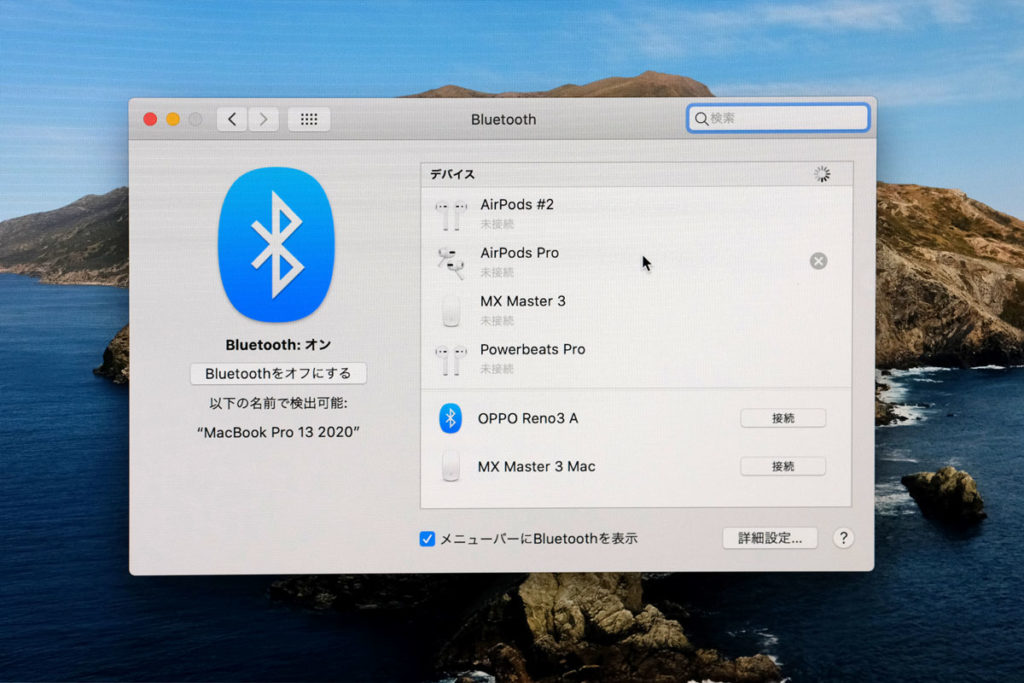Image resolution: width=1024 pixels, height=683 pixels.
Task: Select the MX Master 3 row
Action: point(637,310)
